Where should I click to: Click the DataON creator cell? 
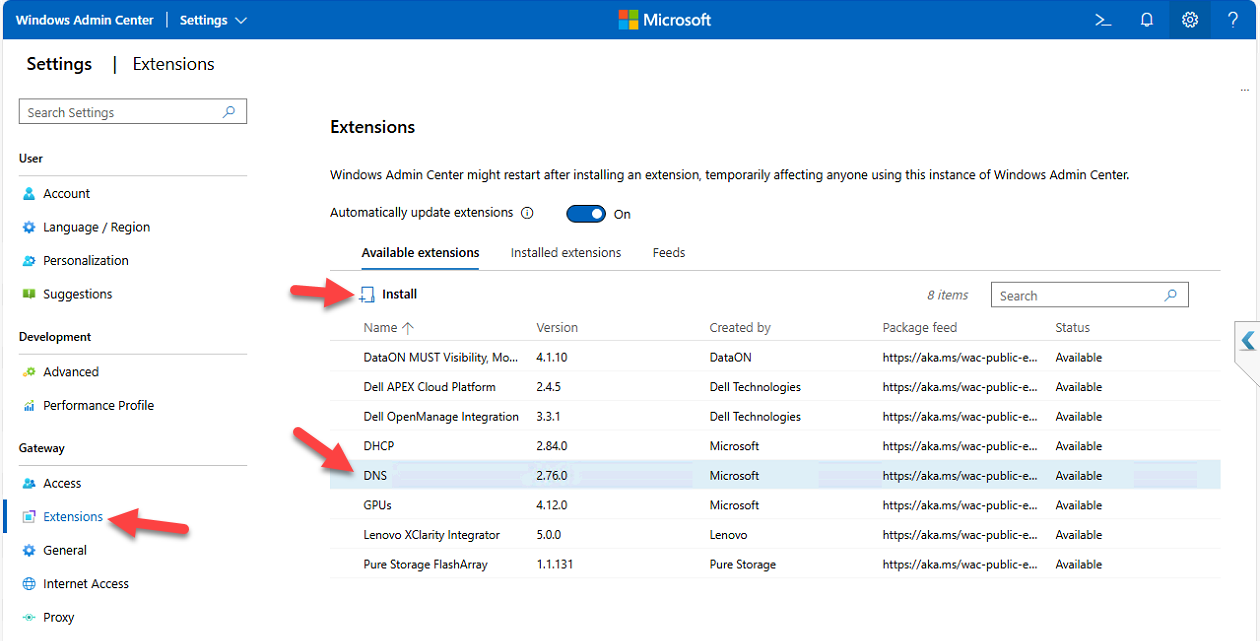(x=730, y=358)
